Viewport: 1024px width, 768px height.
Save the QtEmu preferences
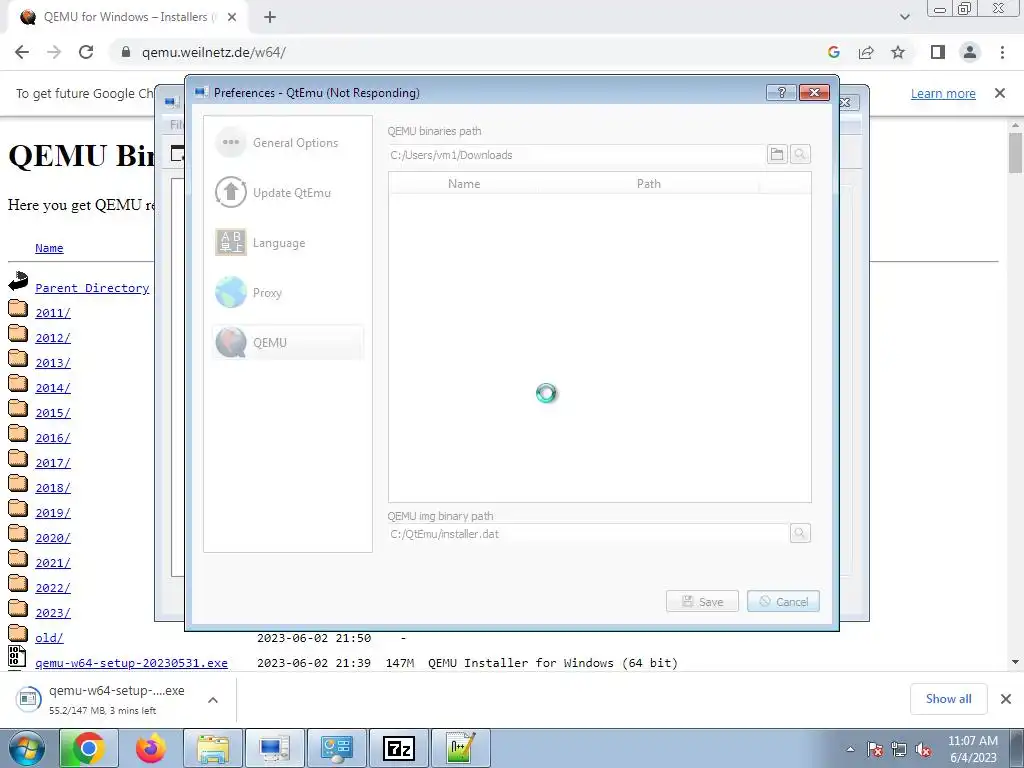(702, 601)
